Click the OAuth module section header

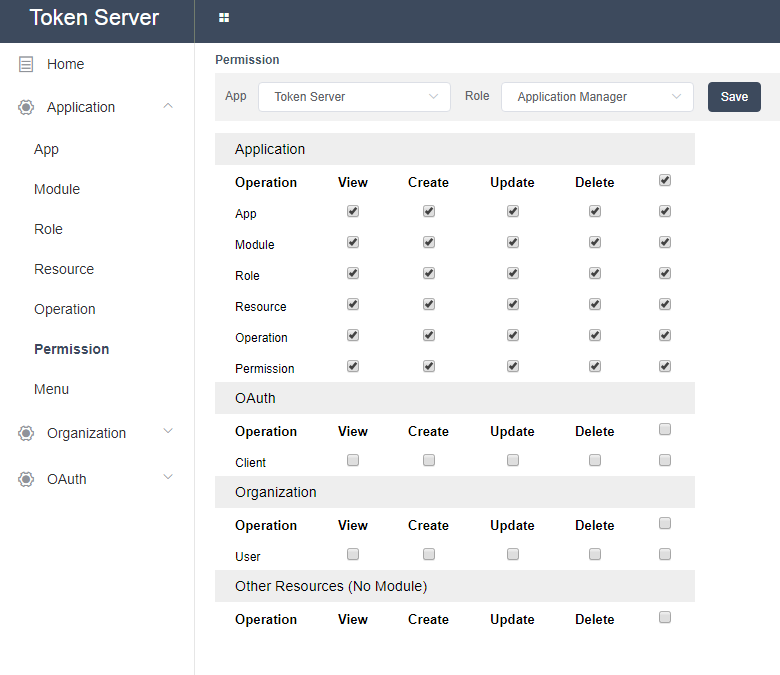click(x=455, y=398)
